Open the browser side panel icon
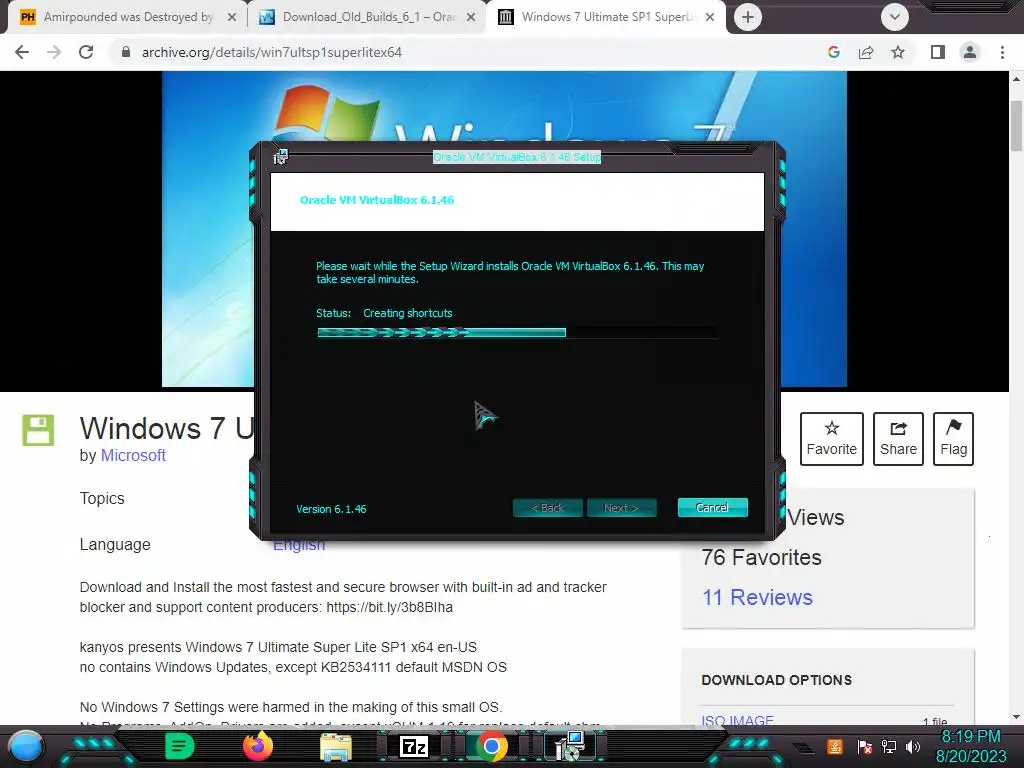Image resolution: width=1024 pixels, height=768 pixels. coord(938,52)
